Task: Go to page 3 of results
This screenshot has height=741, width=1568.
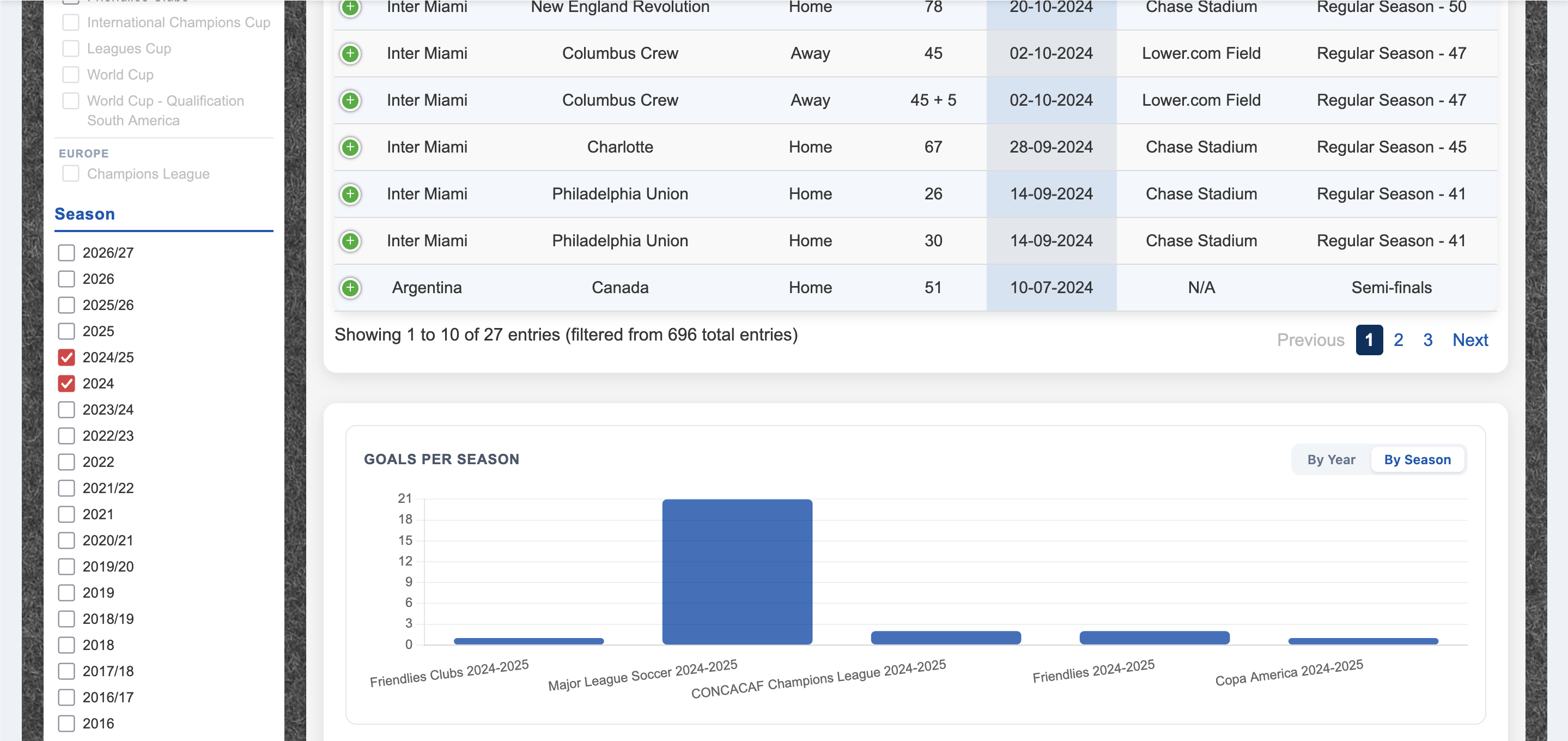Action: (1427, 340)
